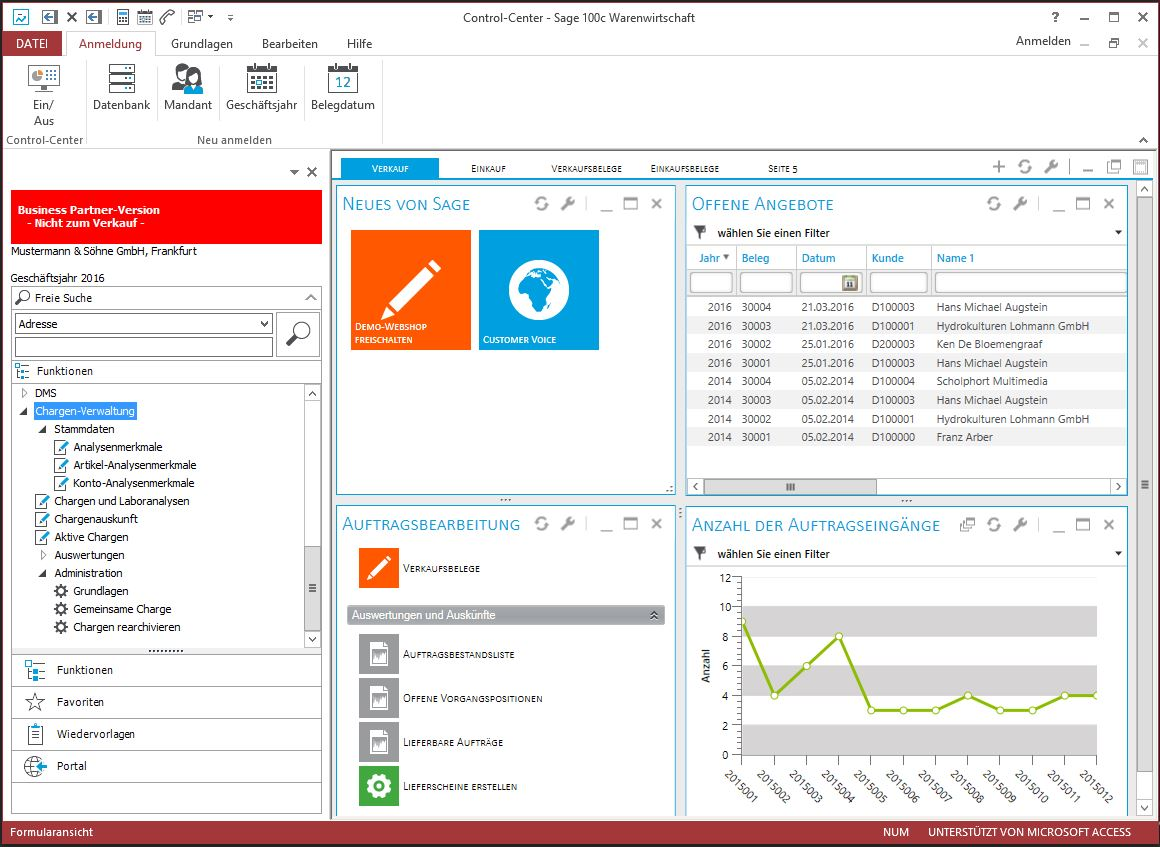The width and height of the screenshot is (1160, 847).
Task: Open the Belegdatum ribbon icon
Action: 342,79
